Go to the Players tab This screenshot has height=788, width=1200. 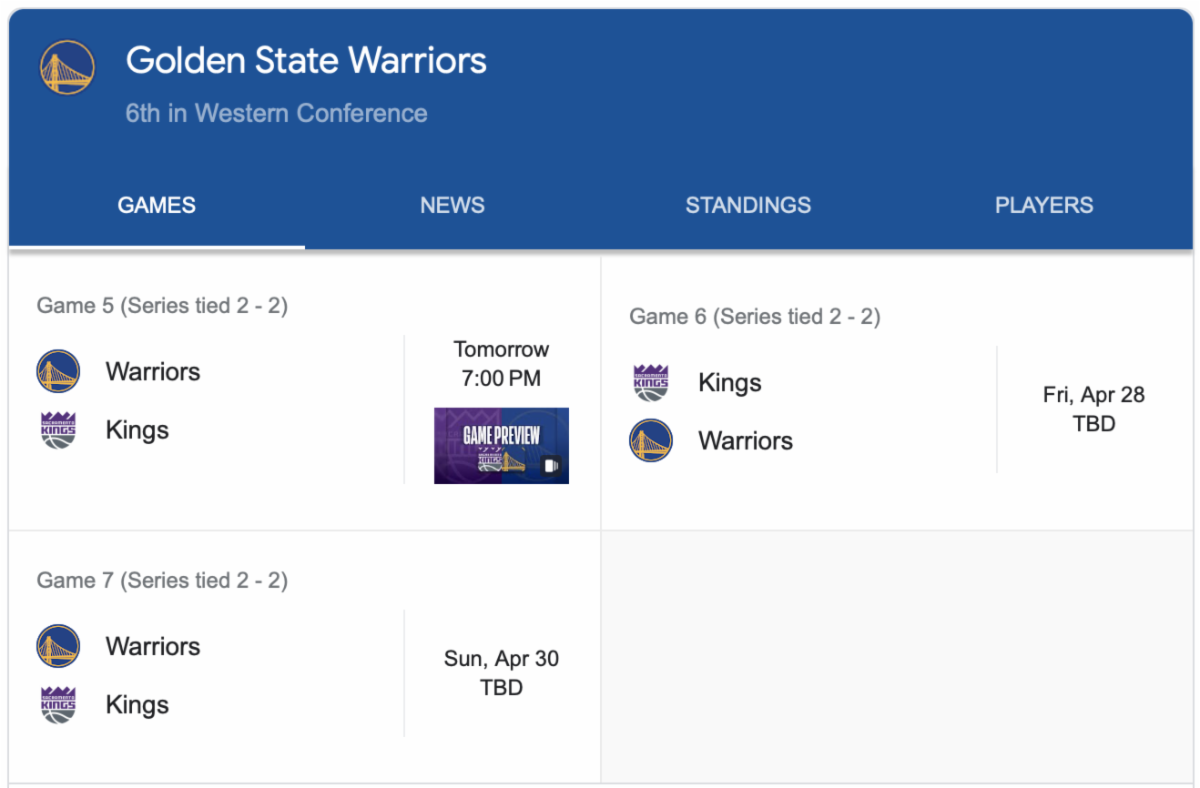1044,206
